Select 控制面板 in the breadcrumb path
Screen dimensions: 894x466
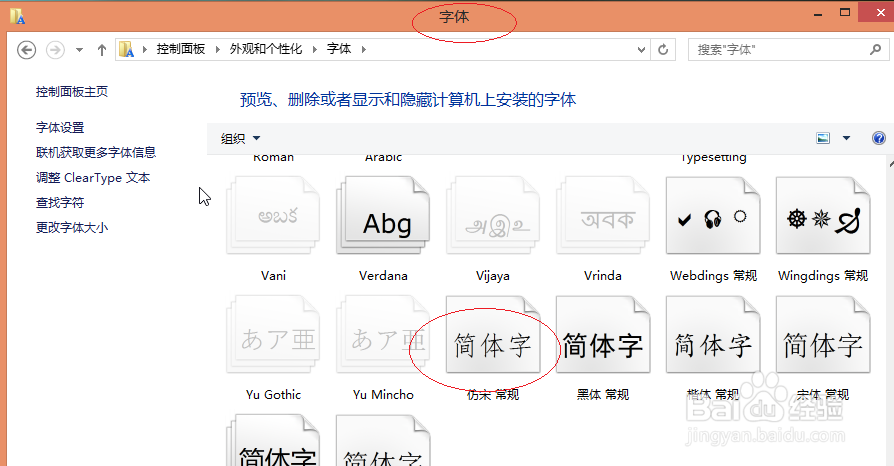coord(181,49)
